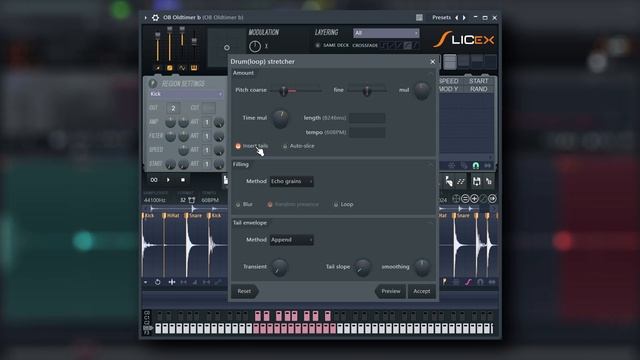
Task: Toggle the Blur option
Action: coord(244,204)
